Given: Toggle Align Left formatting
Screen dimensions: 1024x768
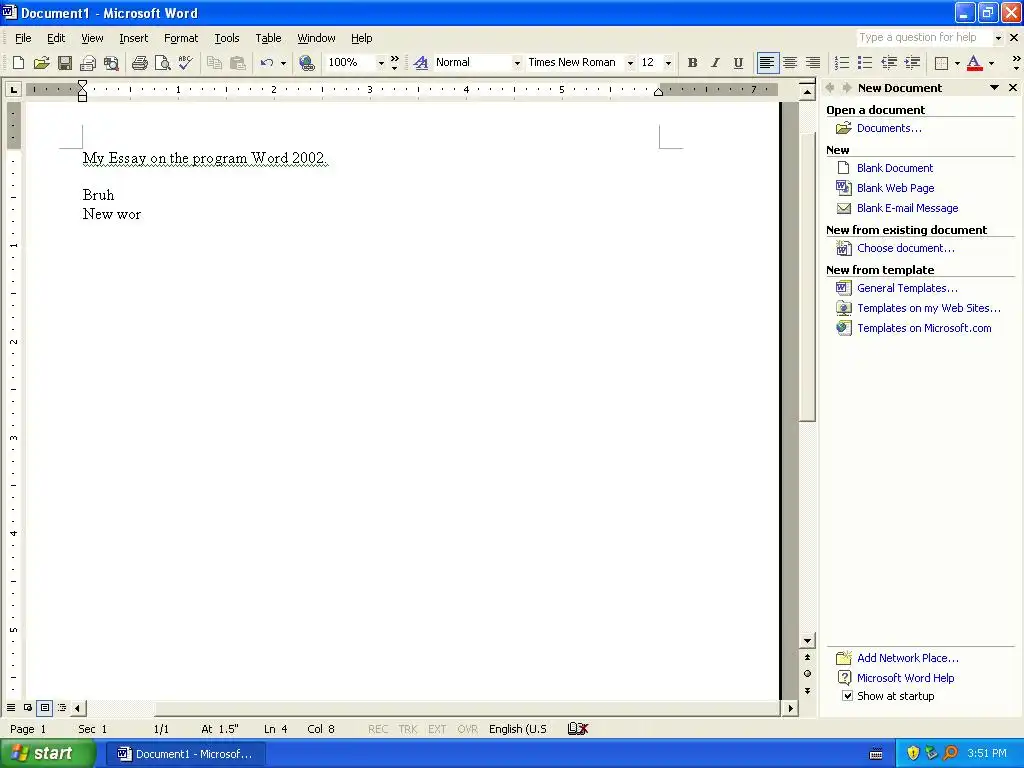Looking at the screenshot, I should (x=767, y=63).
